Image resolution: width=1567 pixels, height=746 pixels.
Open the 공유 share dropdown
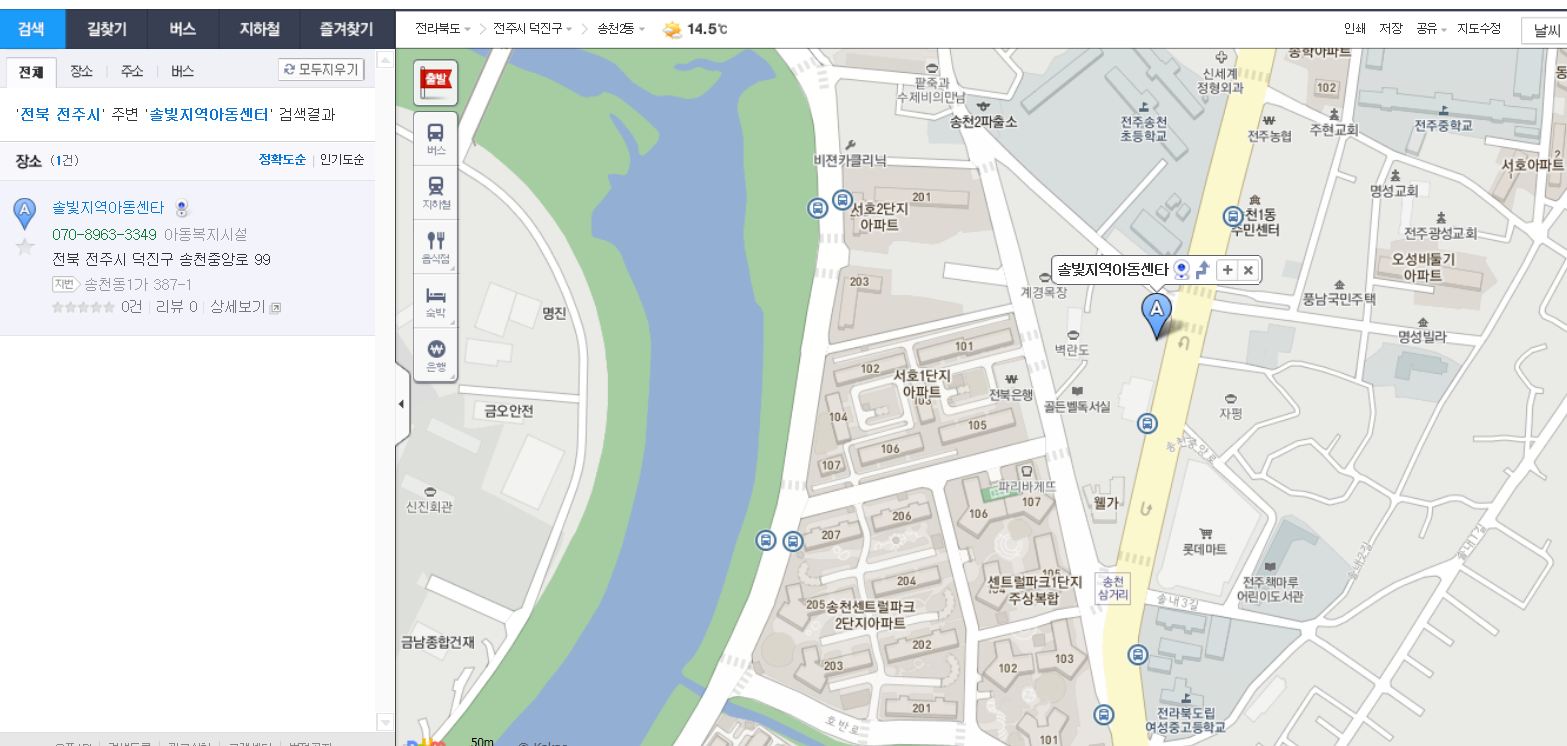pyautogui.click(x=1432, y=29)
